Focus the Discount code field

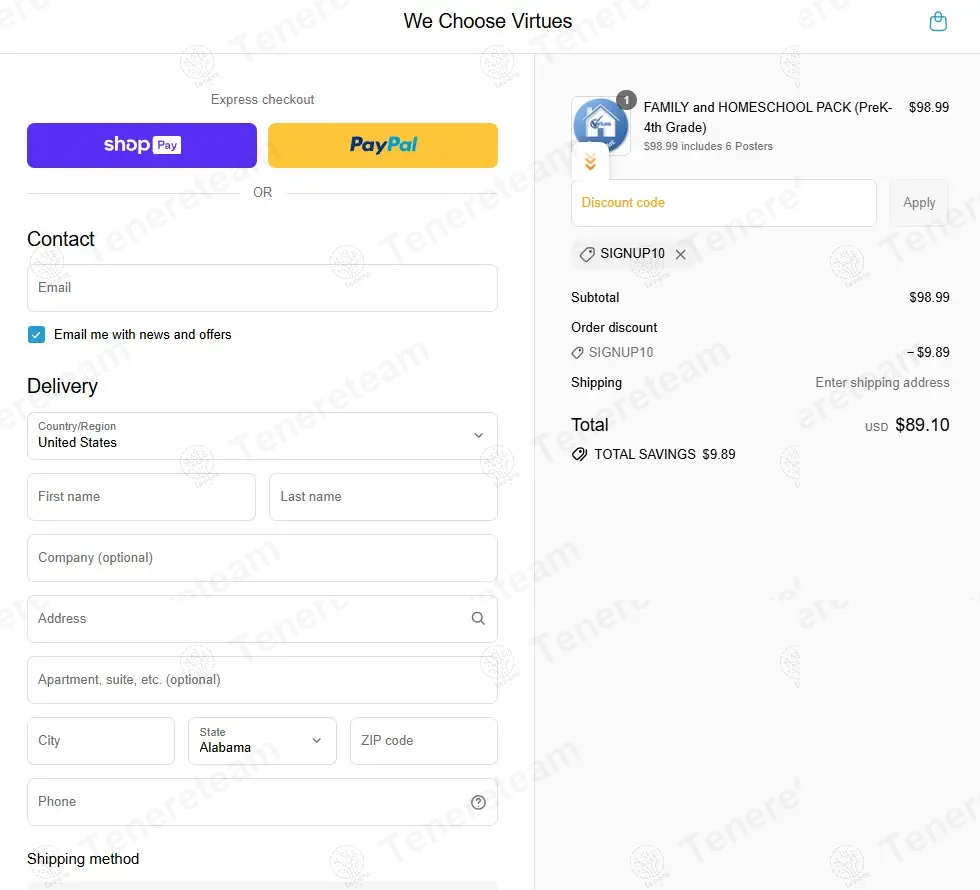click(724, 203)
